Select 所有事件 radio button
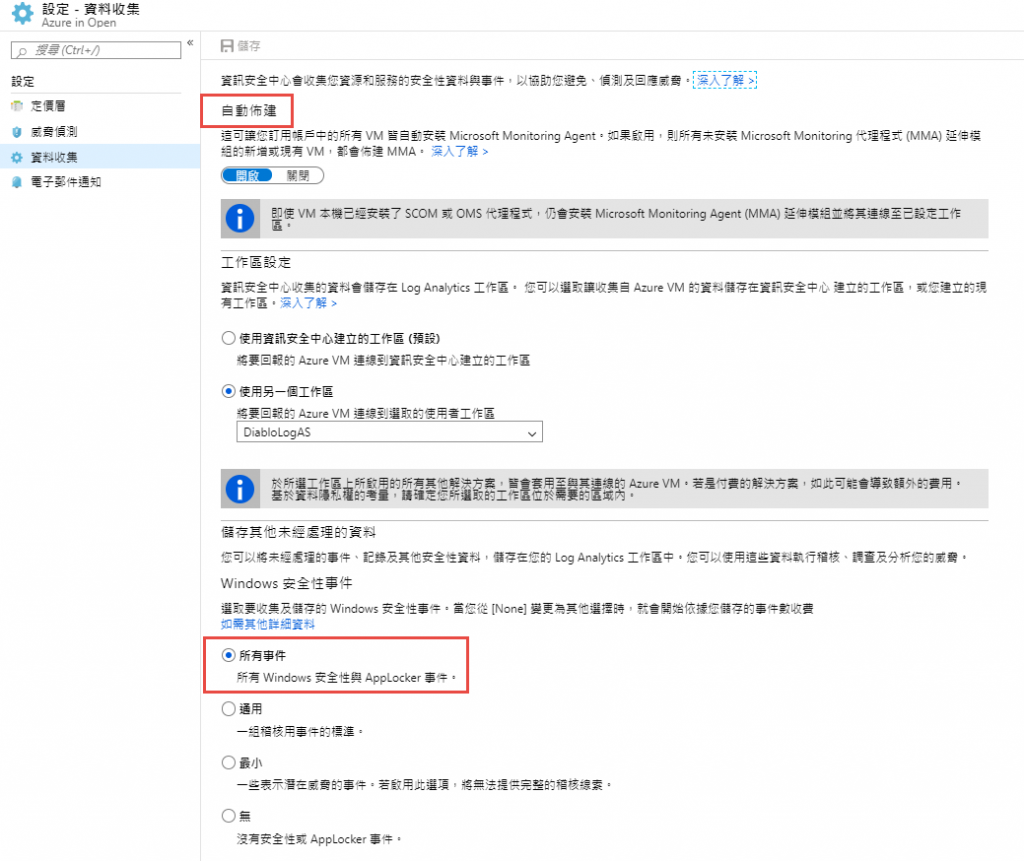The image size is (1024, 861). 228,655
